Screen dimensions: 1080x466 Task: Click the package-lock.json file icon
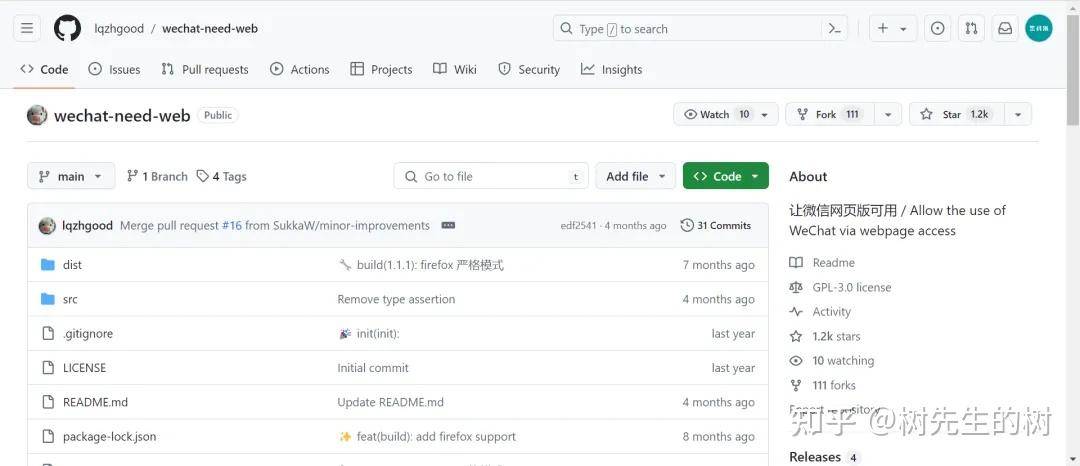[x=48, y=436]
